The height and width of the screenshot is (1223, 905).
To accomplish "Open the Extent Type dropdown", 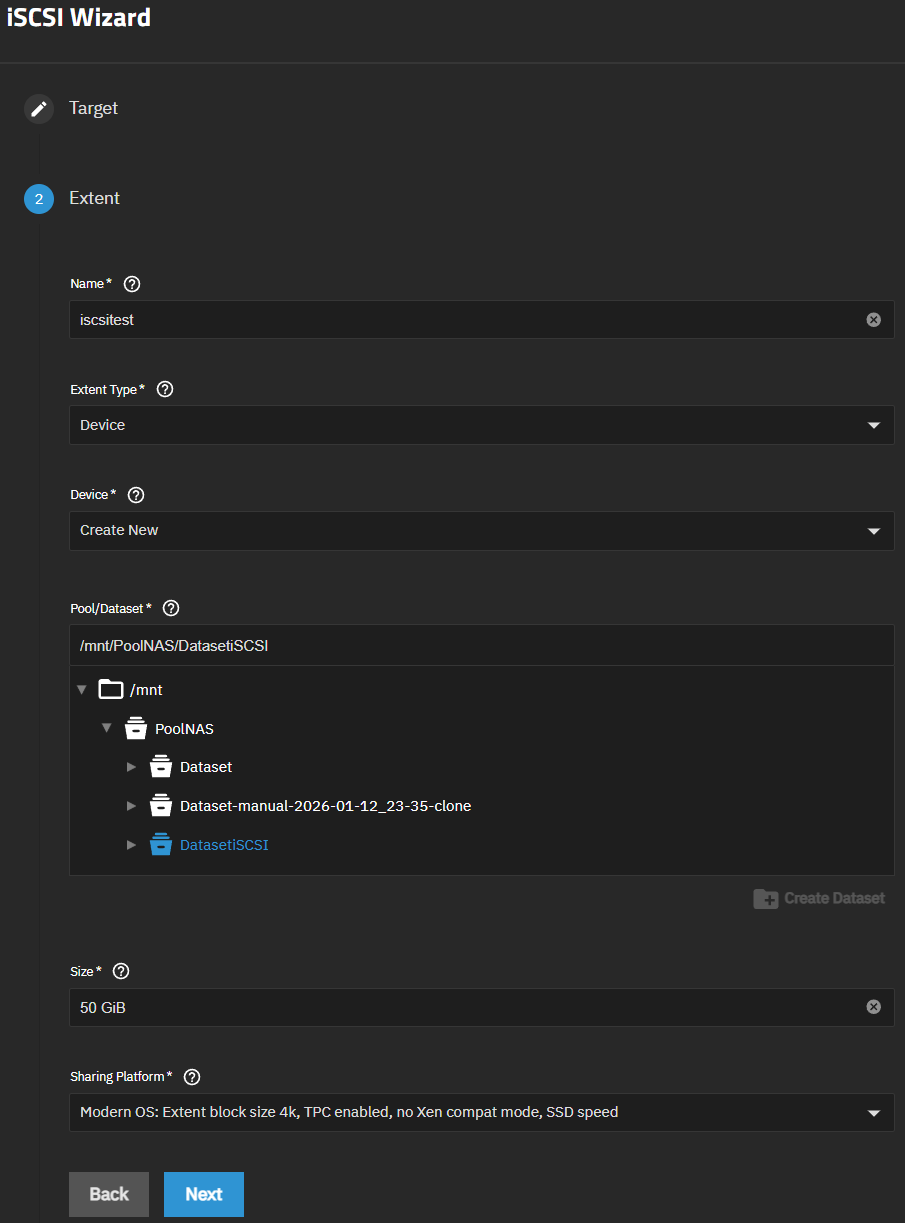I will point(481,425).
